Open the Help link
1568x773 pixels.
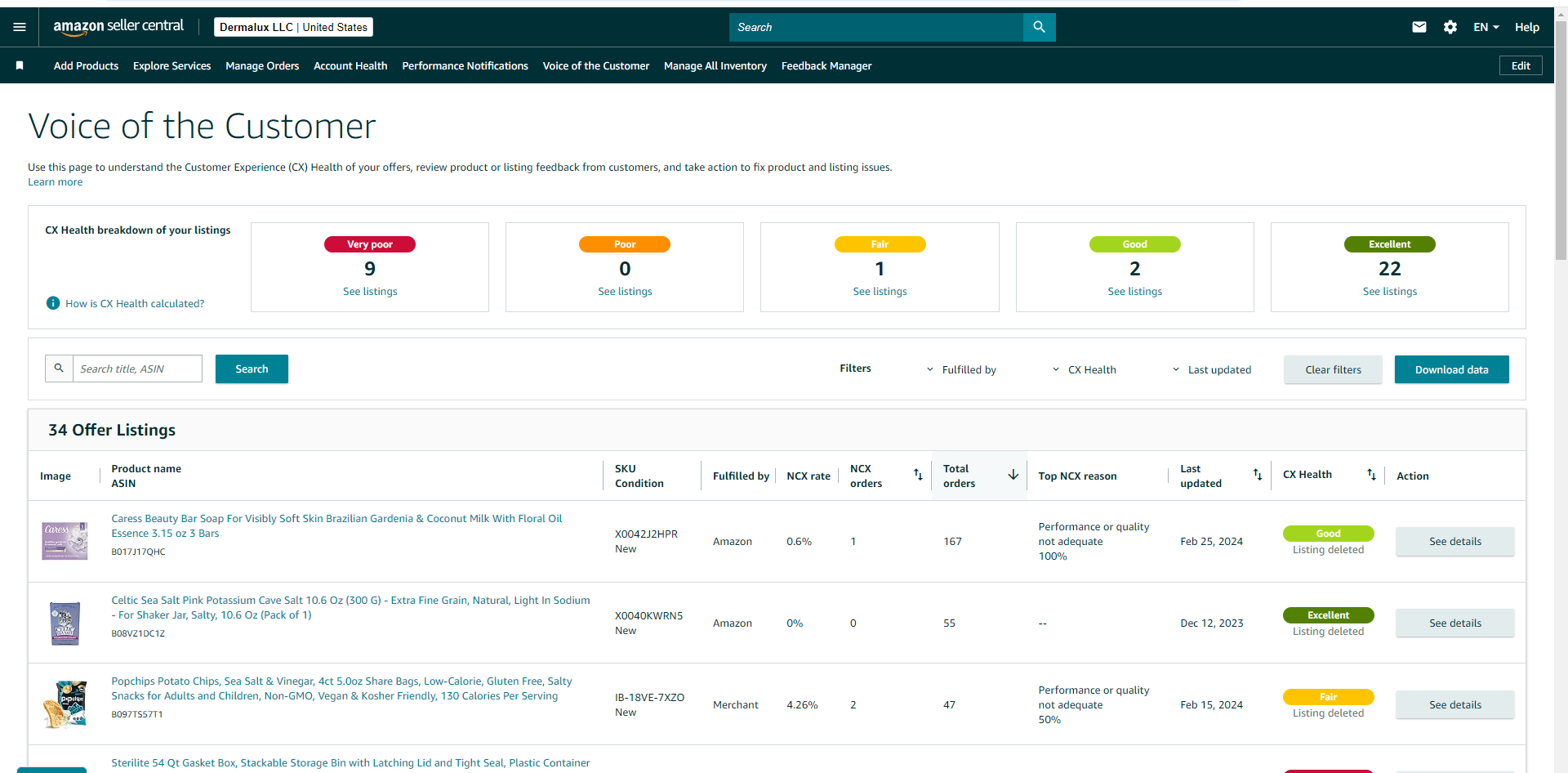1526,27
